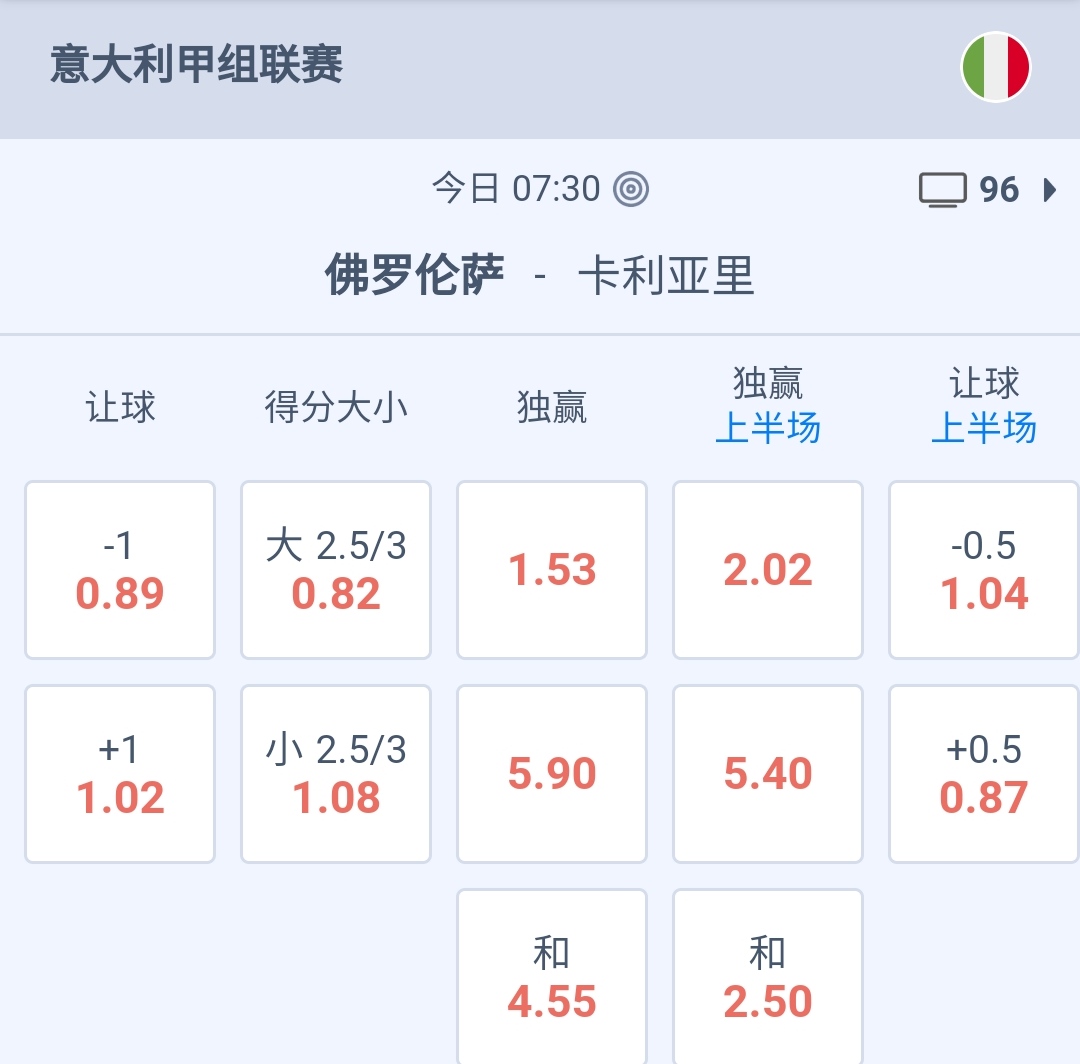
Task: Pick 大 2.5/3 over odds 0.82
Action: pos(336,570)
